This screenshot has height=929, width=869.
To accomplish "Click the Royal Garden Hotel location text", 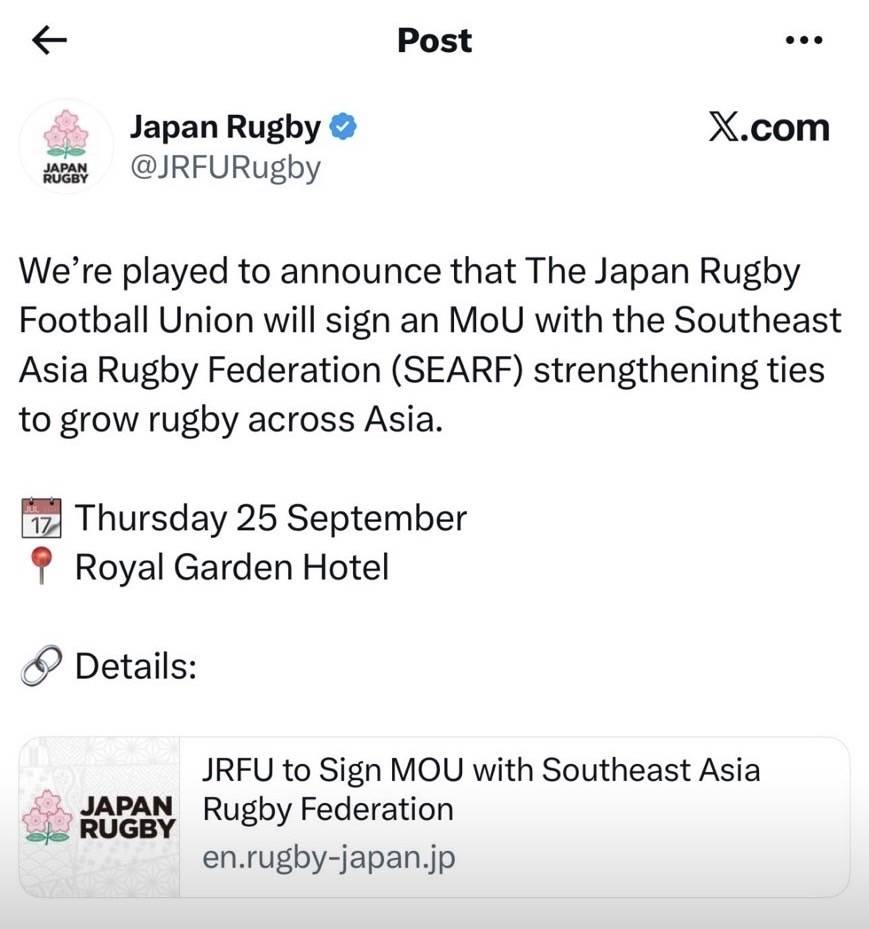I will pyautogui.click(x=232, y=567).
